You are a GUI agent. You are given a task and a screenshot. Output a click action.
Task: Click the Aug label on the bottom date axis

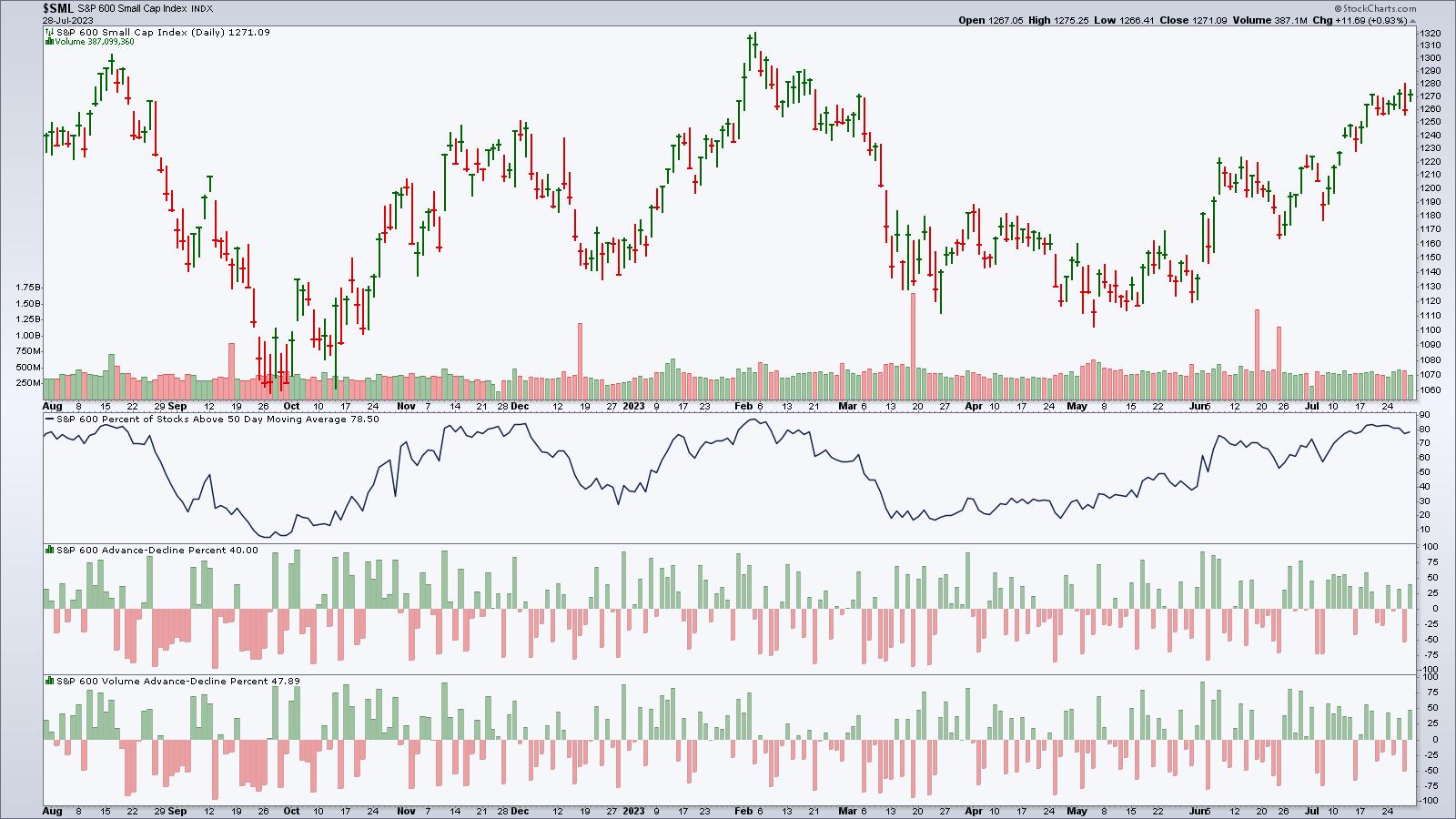click(x=53, y=811)
